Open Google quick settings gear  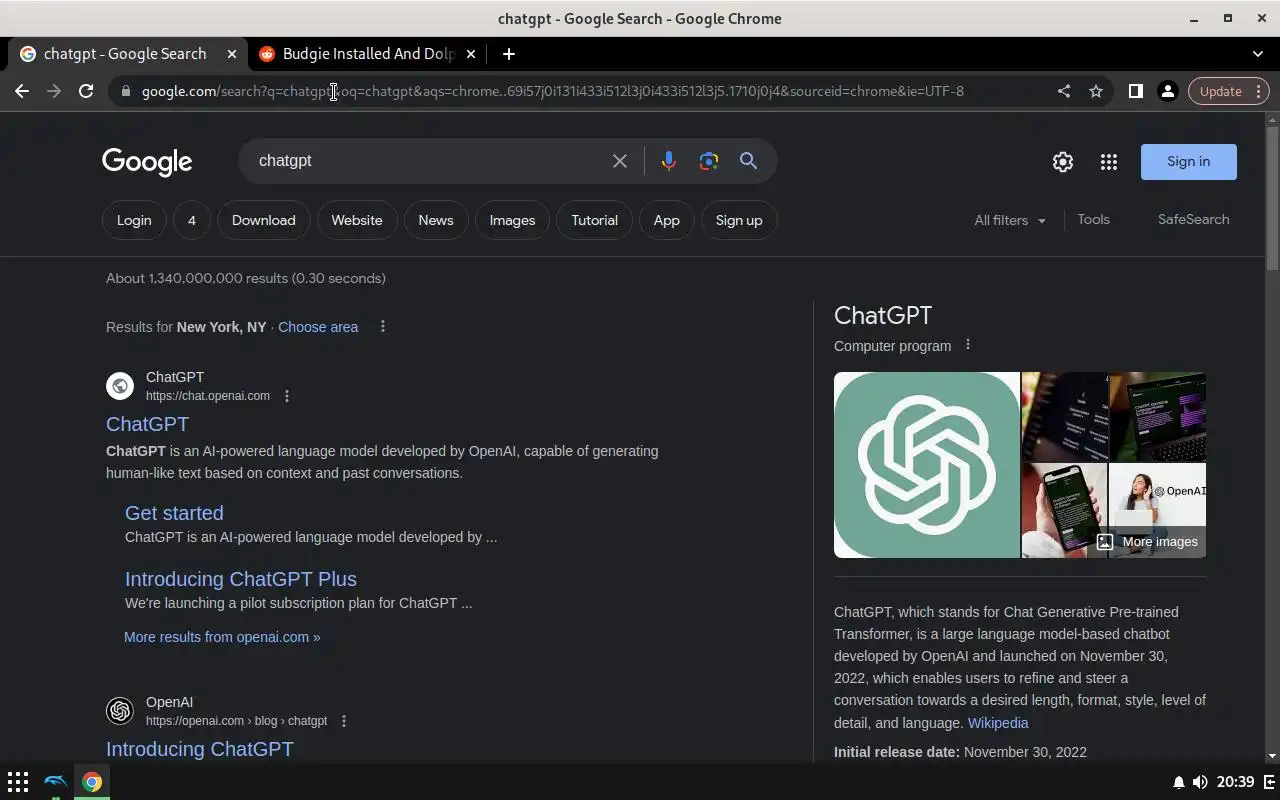[1063, 162]
